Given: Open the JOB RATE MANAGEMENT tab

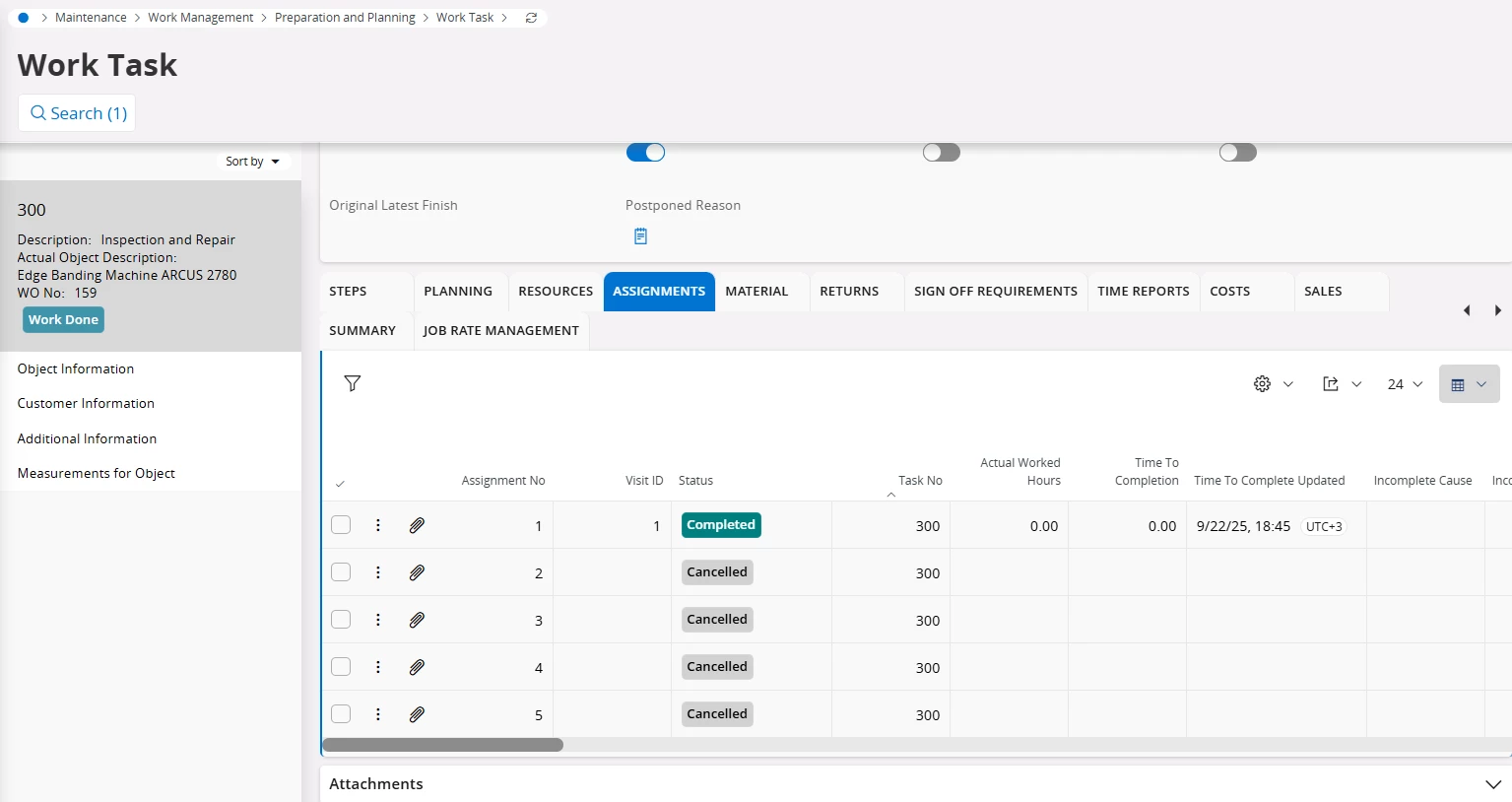Looking at the screenshot, I should pyautogui.click(x=501, y=331).
